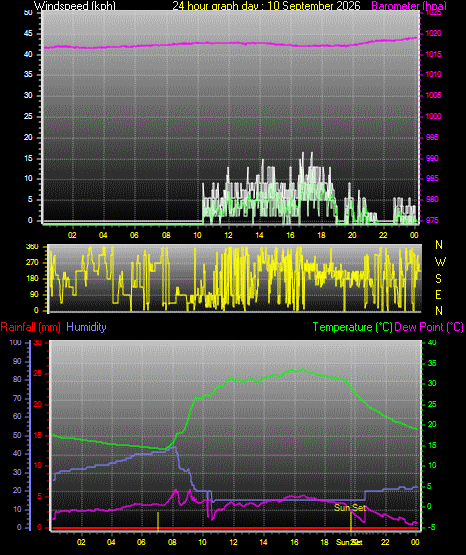Click the 'W' compass direction label
The height and width of the screenshot is (555, 466).
click(x=440, y=262)
